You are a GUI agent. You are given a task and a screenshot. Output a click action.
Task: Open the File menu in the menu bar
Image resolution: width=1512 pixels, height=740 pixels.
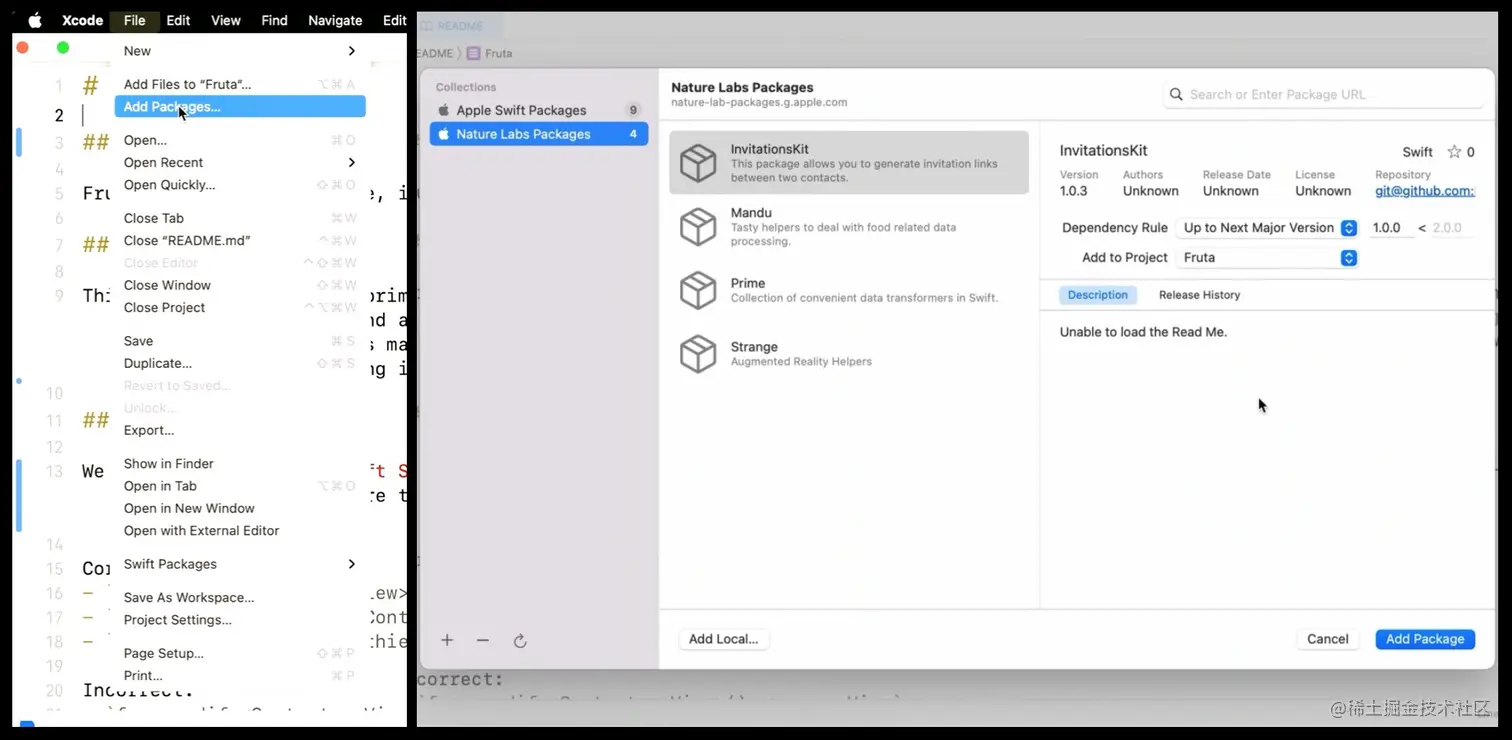[134, 20]
